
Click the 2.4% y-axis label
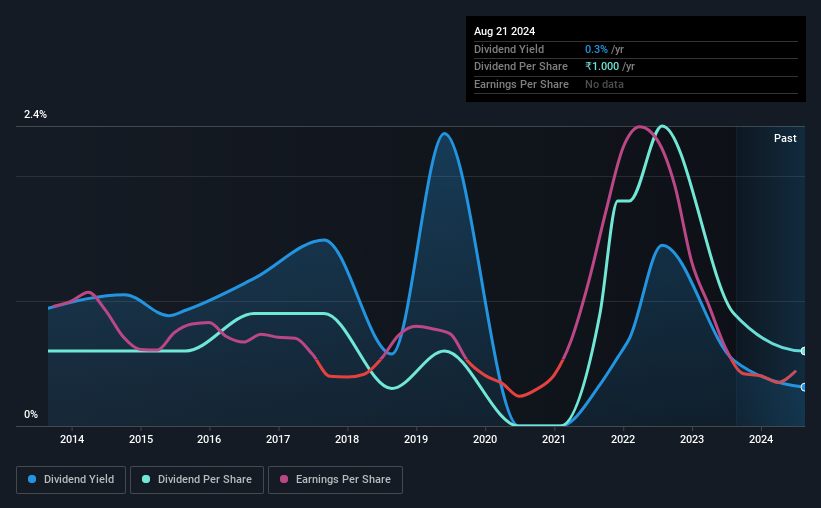point(35,114)
